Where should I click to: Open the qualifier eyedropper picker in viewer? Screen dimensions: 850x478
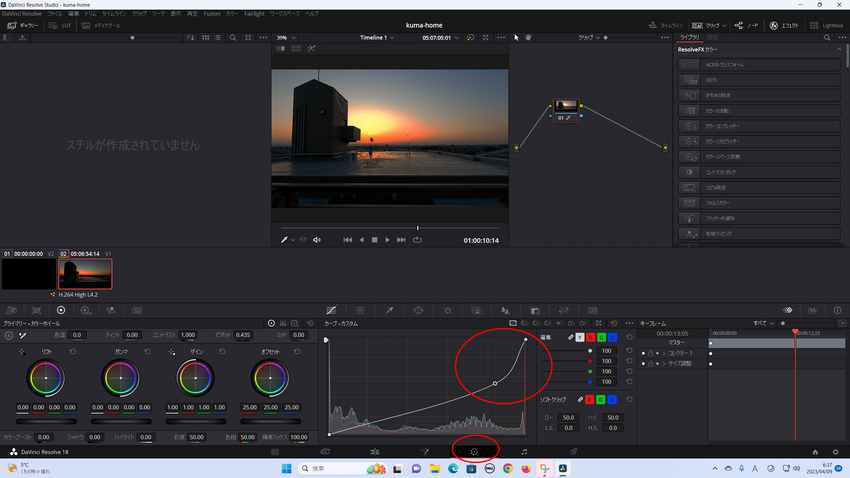click(x=284, y=240)
